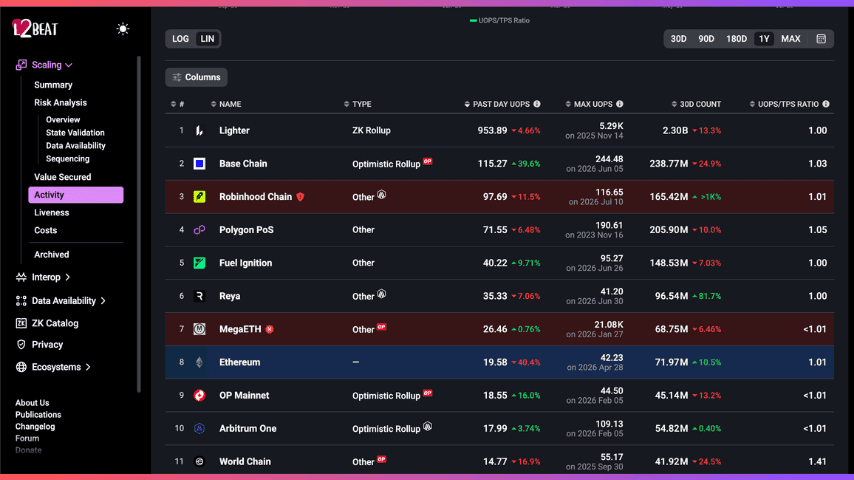Screen dimensions: 854x480
Task: Expand the Interop sidebar section
Action: 44,277
